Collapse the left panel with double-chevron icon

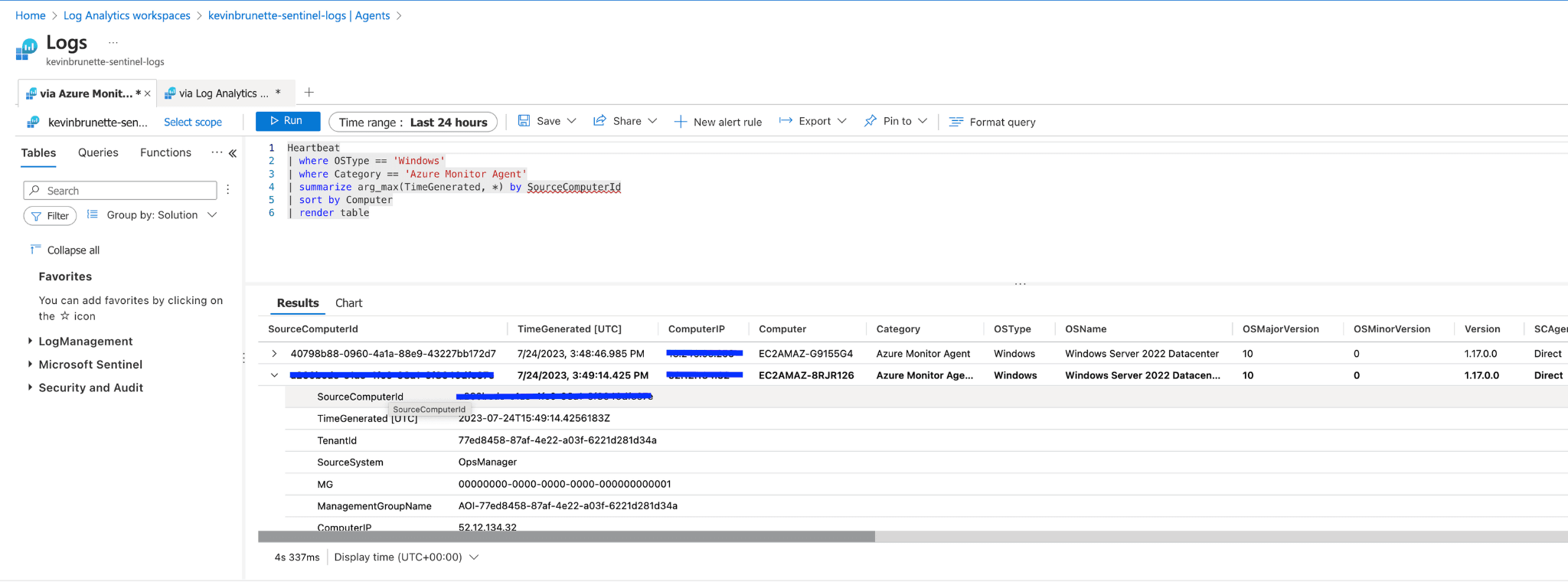point(233,153)
